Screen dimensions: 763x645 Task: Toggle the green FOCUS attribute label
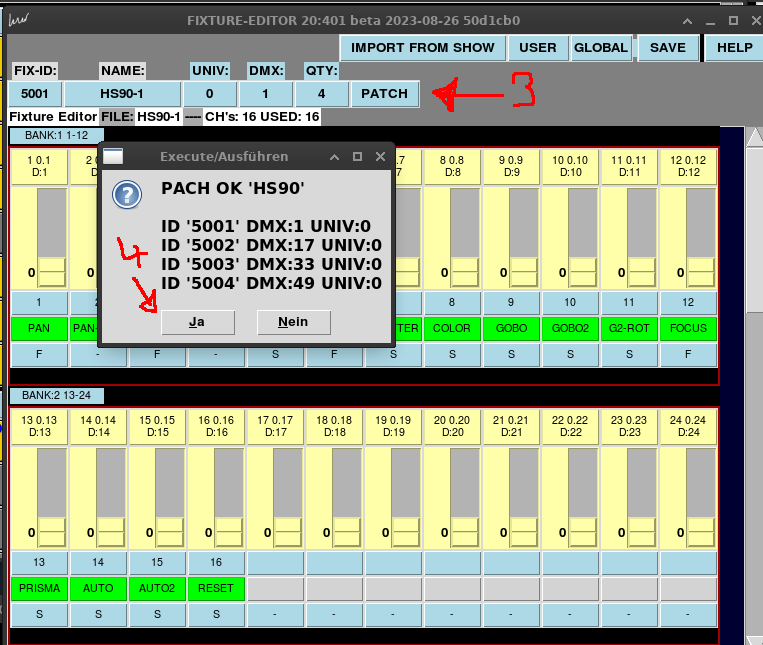pos(688,328)
